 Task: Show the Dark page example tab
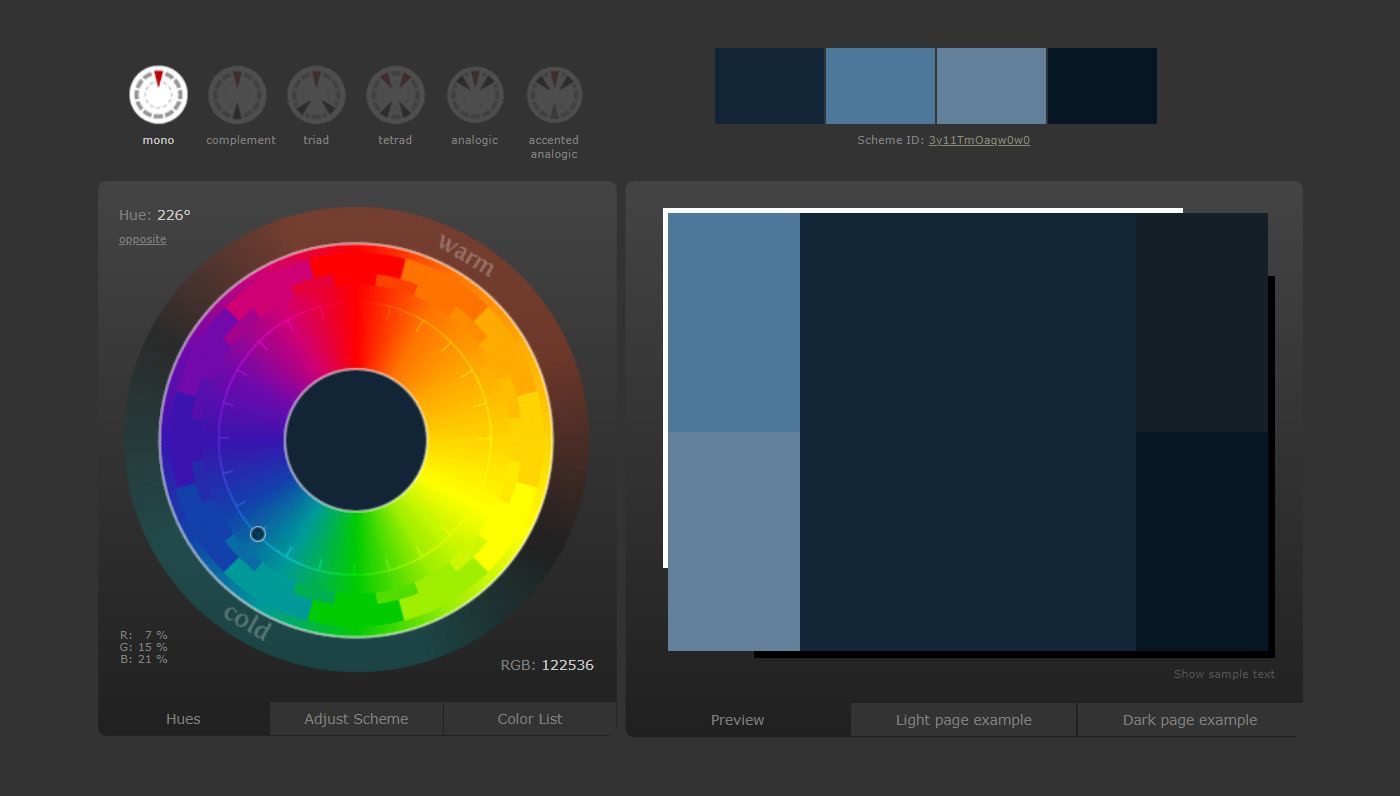[1189, 720]
